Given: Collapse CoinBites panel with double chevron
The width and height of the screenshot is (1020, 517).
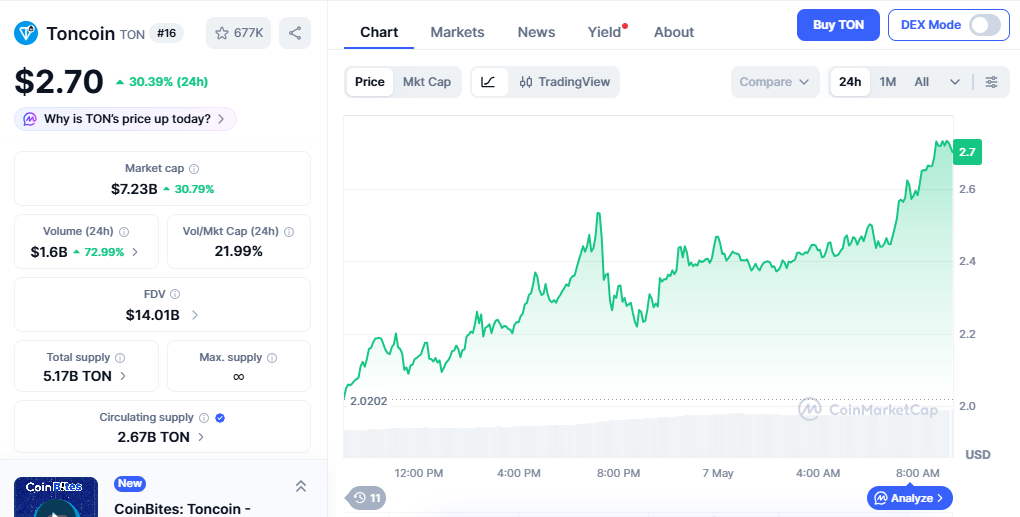Looking at the screenshot, I should pos(301,486).
